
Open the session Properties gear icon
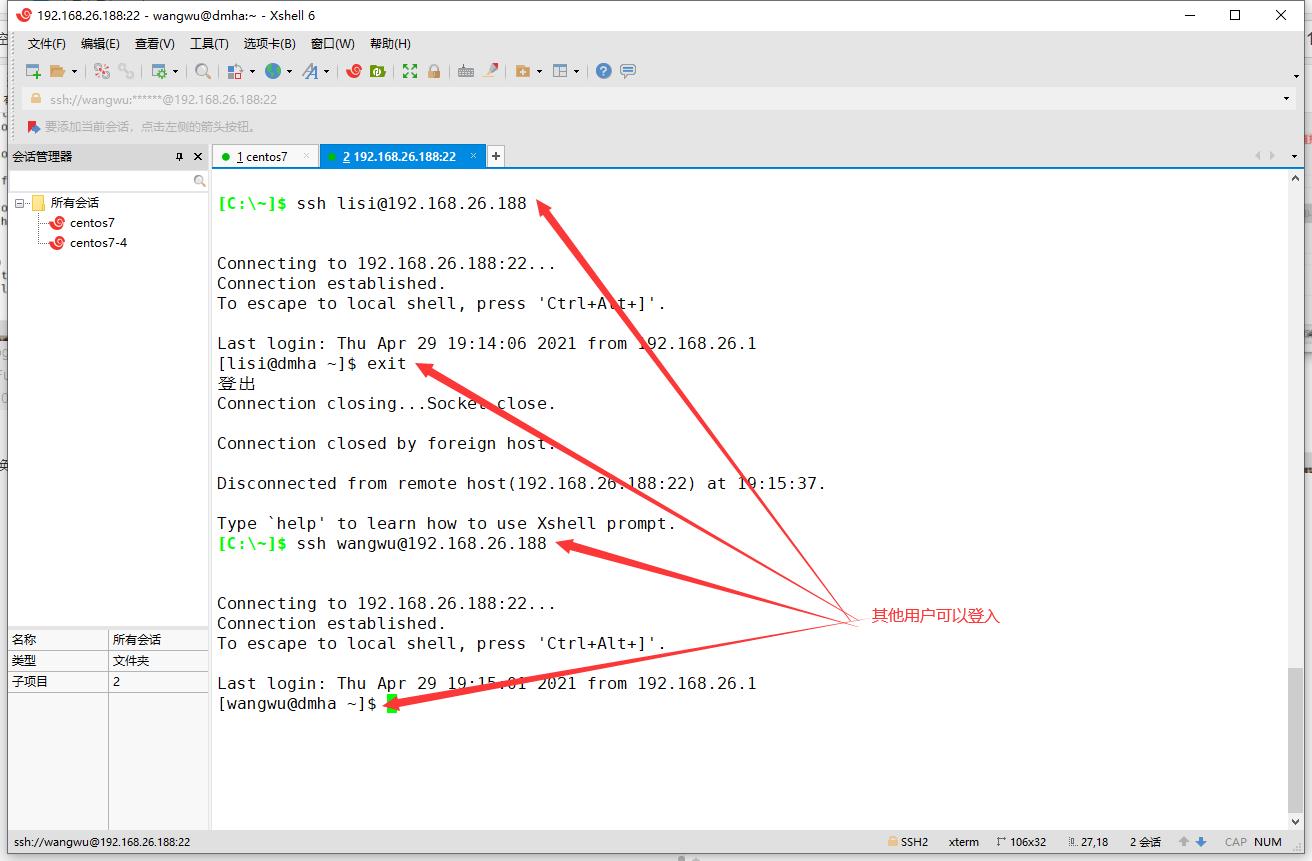158,71
